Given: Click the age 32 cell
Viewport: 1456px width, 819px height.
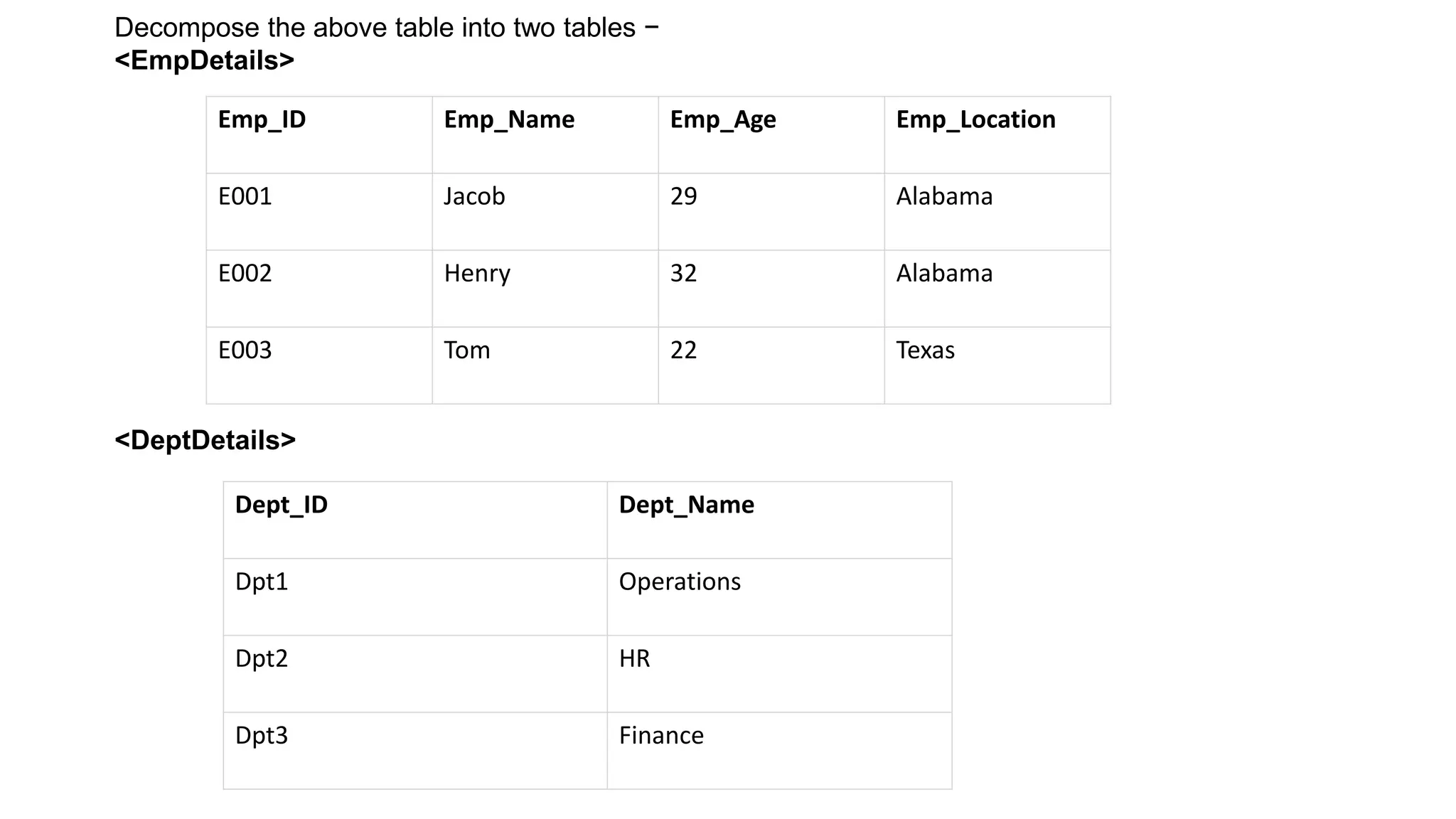Looking at the screenshot, I should tap(683, 273).
